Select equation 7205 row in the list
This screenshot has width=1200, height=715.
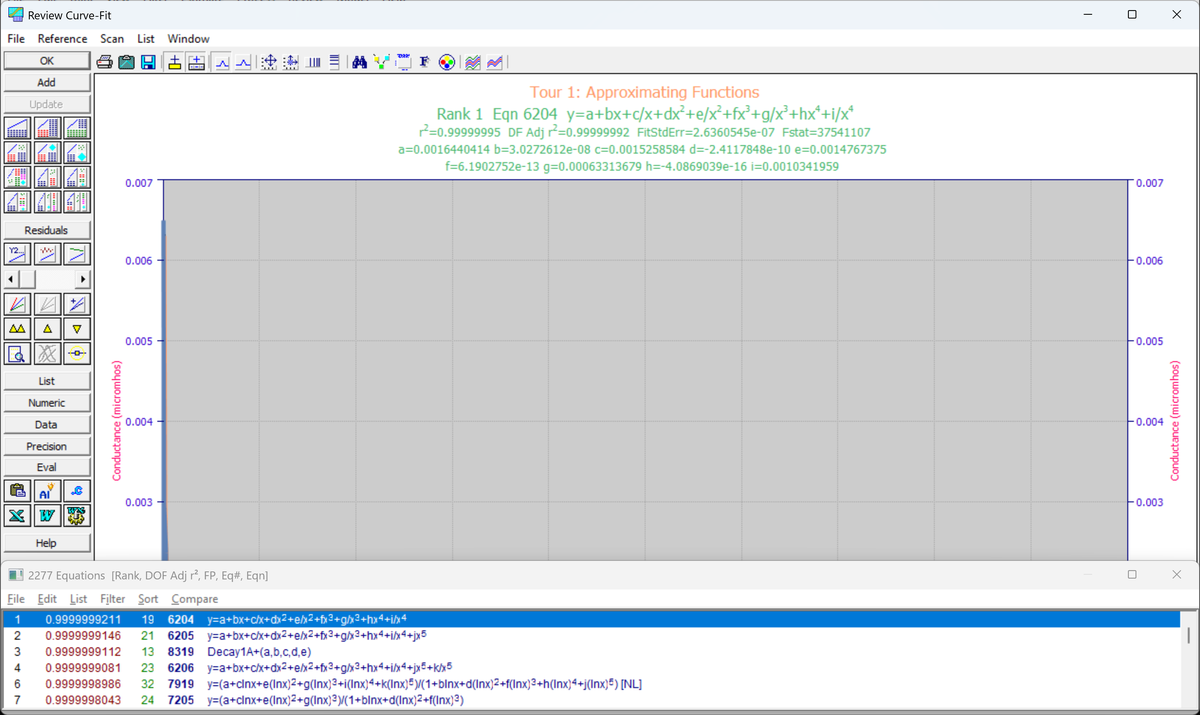(x=590, y=700)
